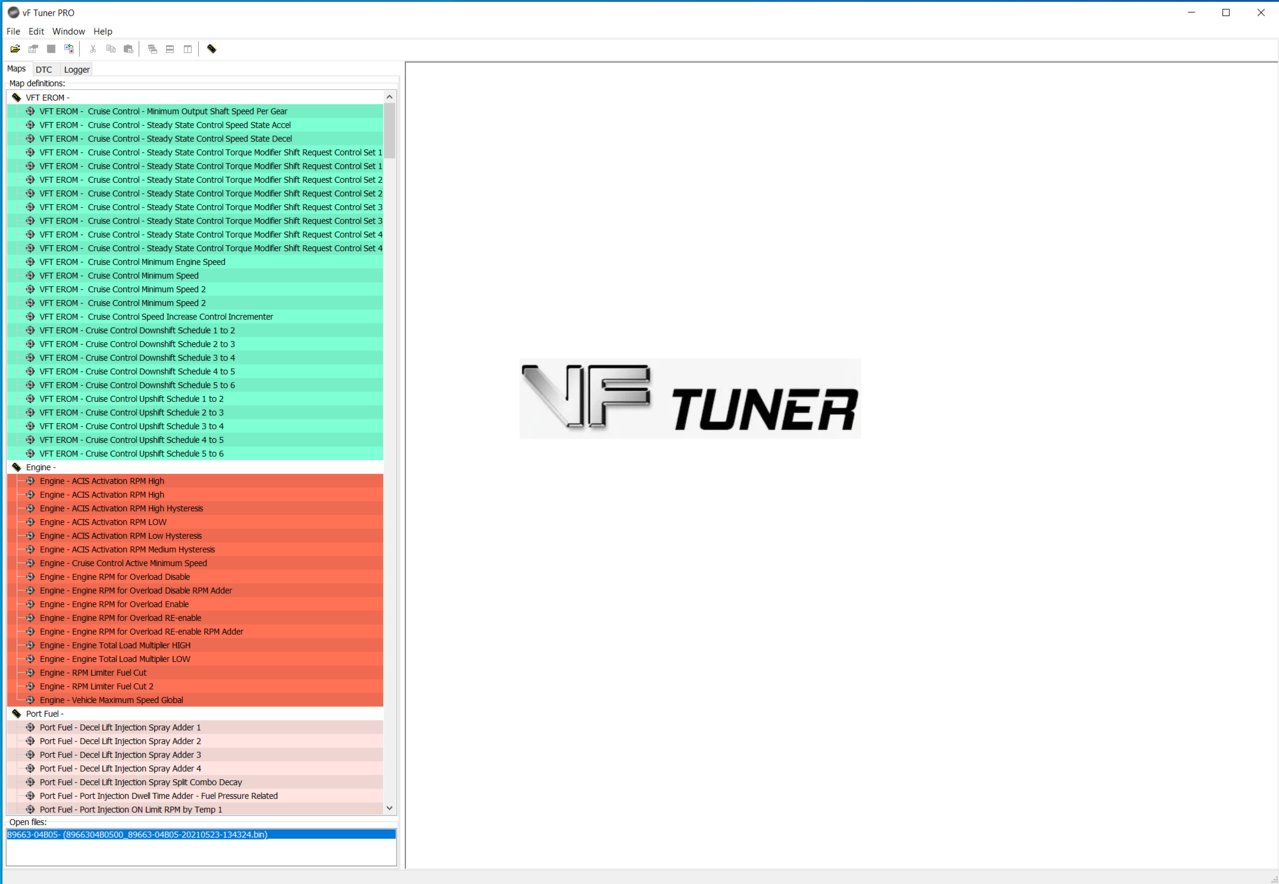Click the map list scrollbar up arrow
This screenshot has height=884, width=1279.
[x=390, y=97]
